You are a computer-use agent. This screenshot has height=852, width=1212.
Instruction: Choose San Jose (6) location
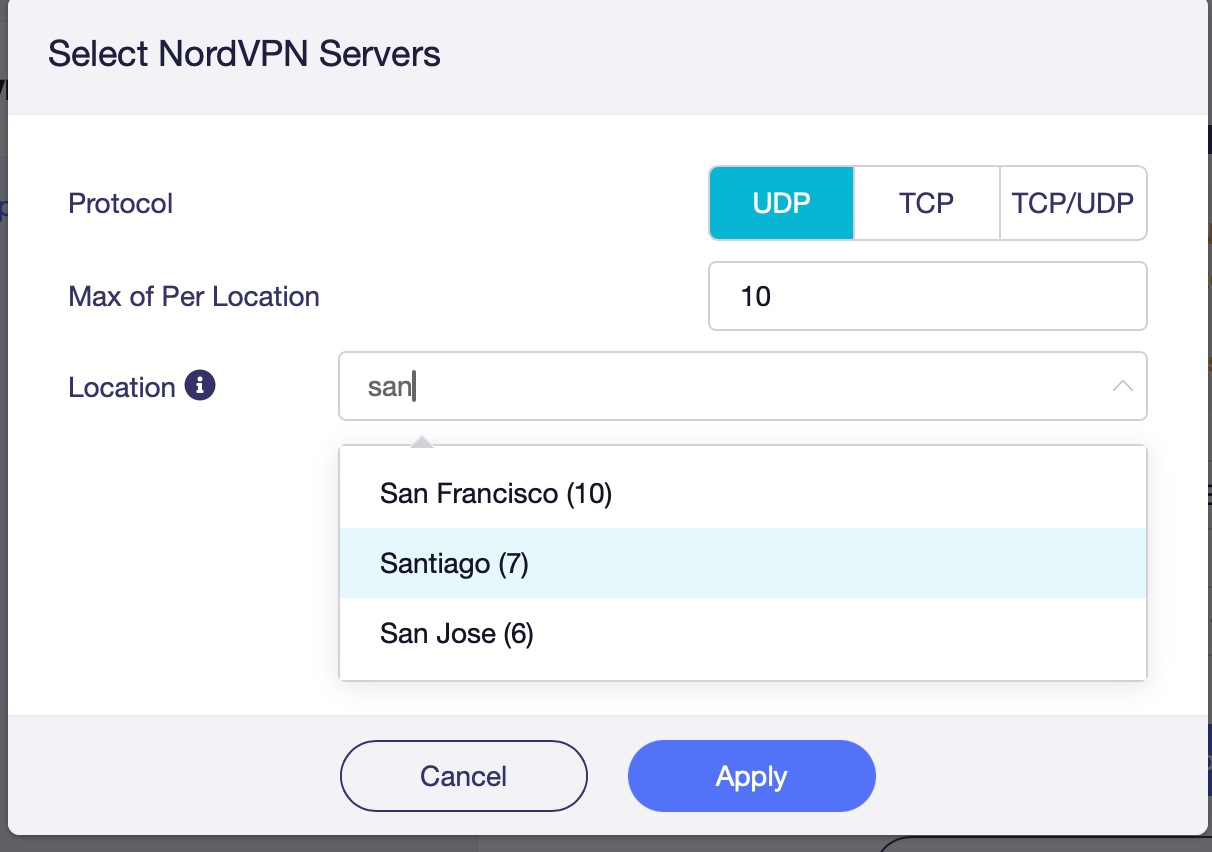point(743,633)
